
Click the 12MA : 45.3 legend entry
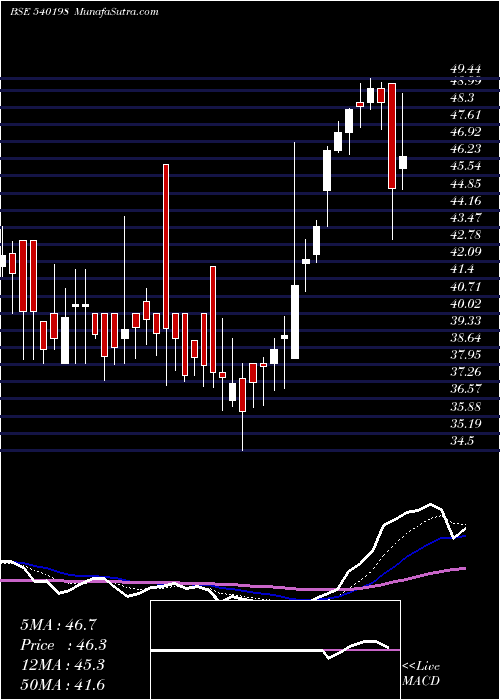click(x=62, y=665)
